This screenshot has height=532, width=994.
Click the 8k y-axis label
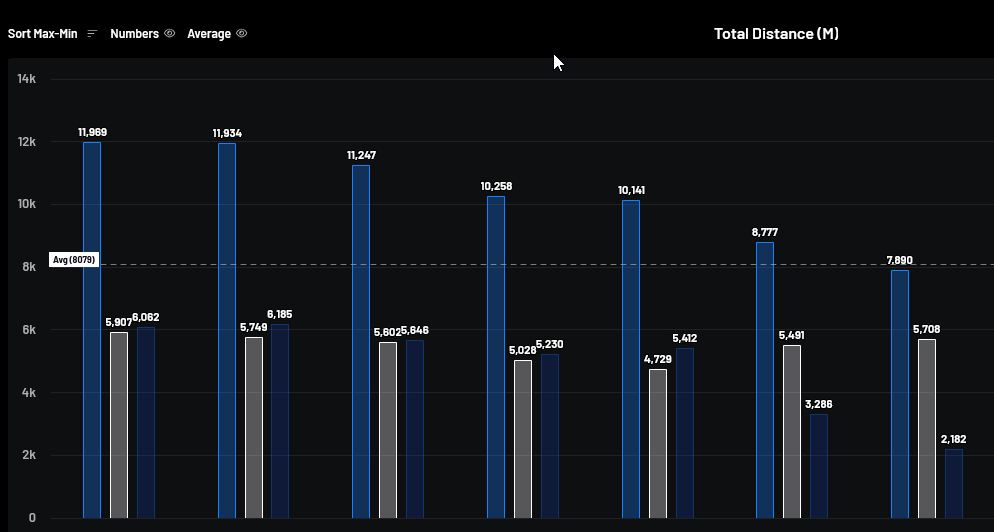(x=30, y=267)
